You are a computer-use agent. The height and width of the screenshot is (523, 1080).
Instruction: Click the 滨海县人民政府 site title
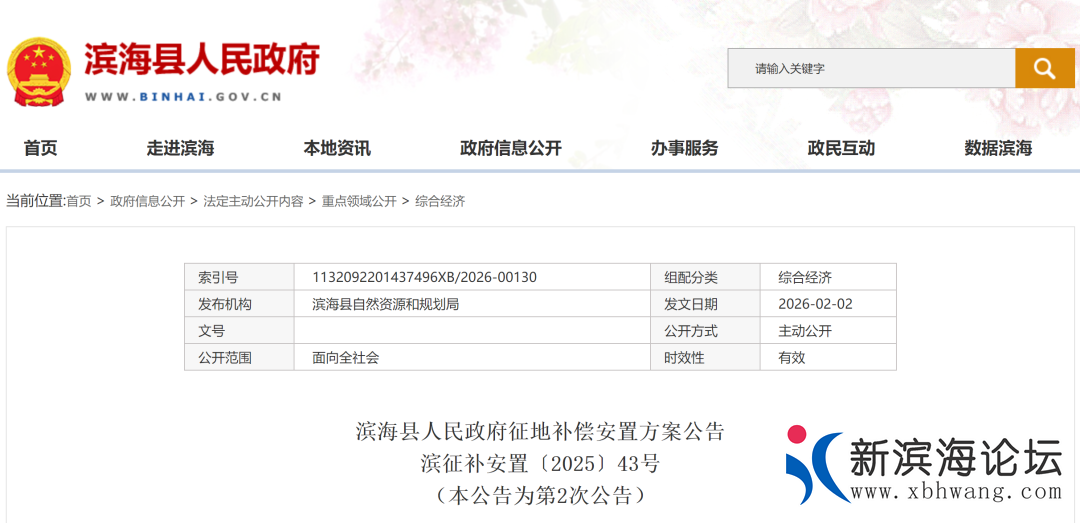[201, 60]
